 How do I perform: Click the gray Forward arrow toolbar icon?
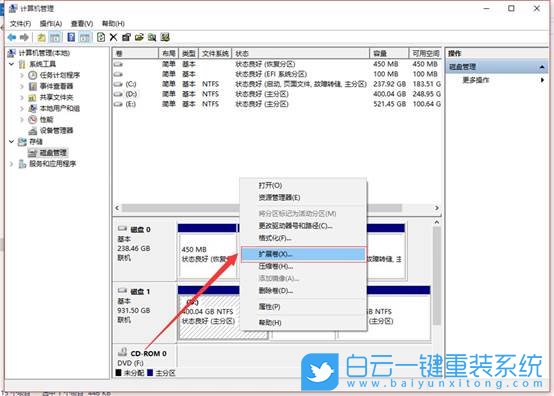click(24, 37)
